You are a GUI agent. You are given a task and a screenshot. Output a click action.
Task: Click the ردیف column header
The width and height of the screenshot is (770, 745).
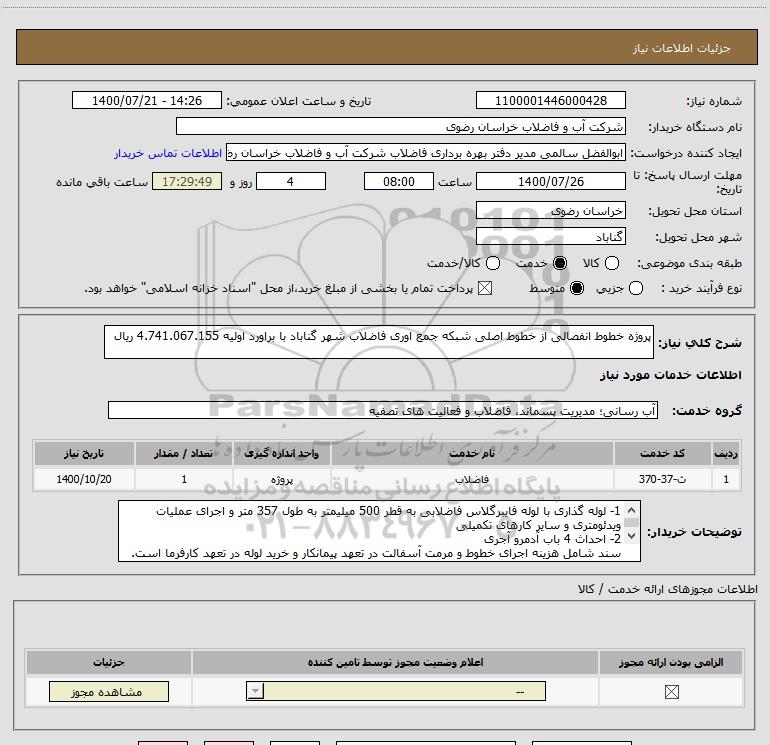click(726, 453)
